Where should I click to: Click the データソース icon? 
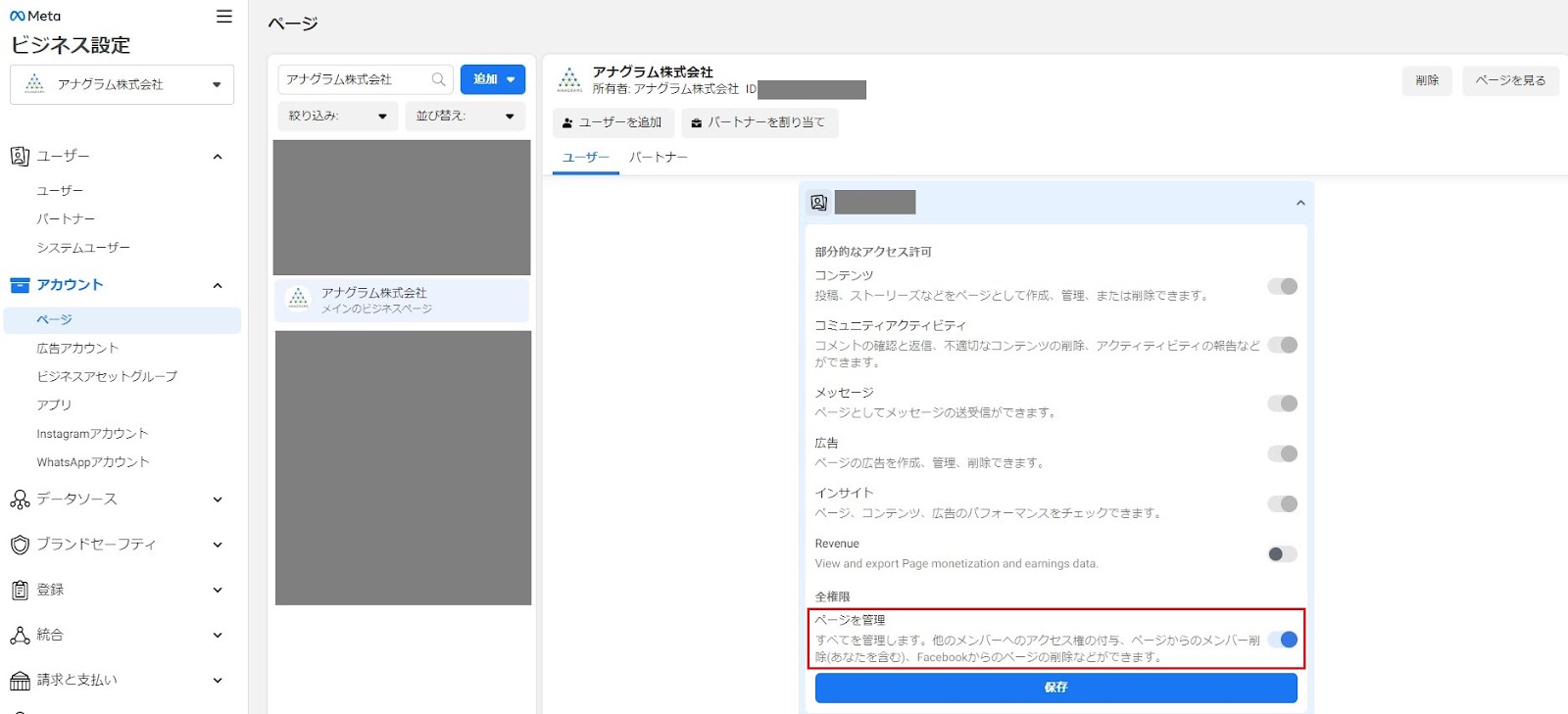coord(20,500)
